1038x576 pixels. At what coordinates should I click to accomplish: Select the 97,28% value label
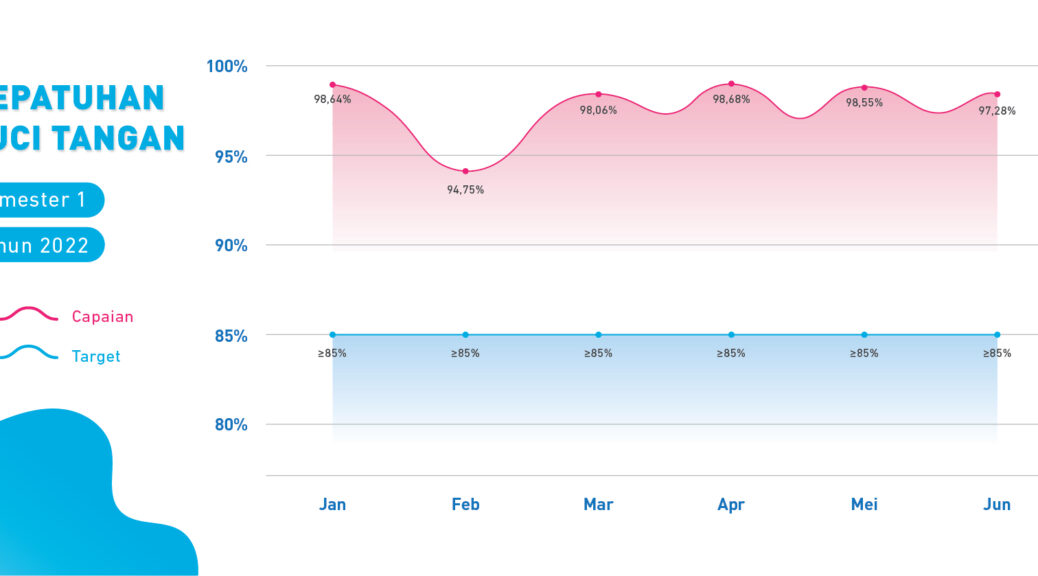tap(996, 111)
